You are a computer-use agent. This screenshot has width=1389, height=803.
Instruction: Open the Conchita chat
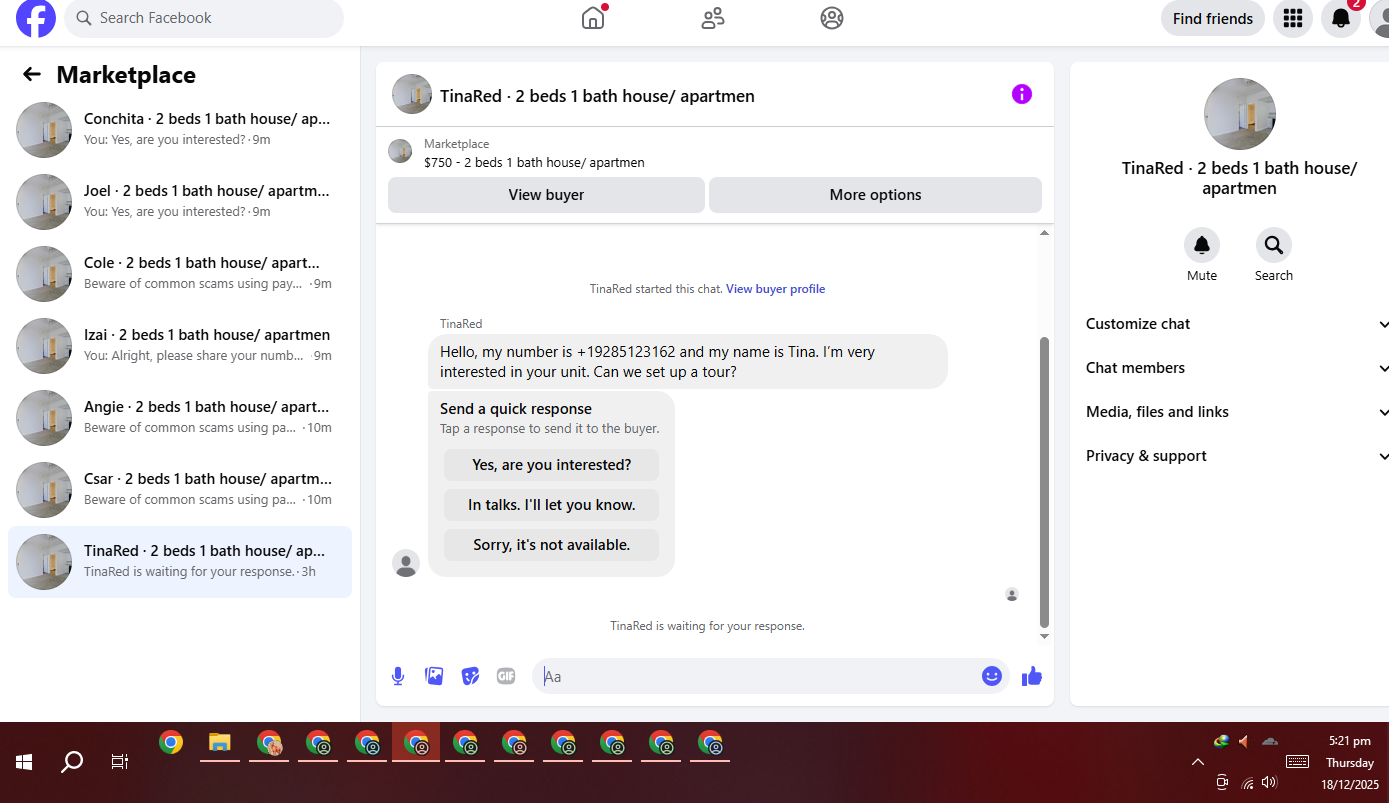pyautogui.click(x=180, y=130)
